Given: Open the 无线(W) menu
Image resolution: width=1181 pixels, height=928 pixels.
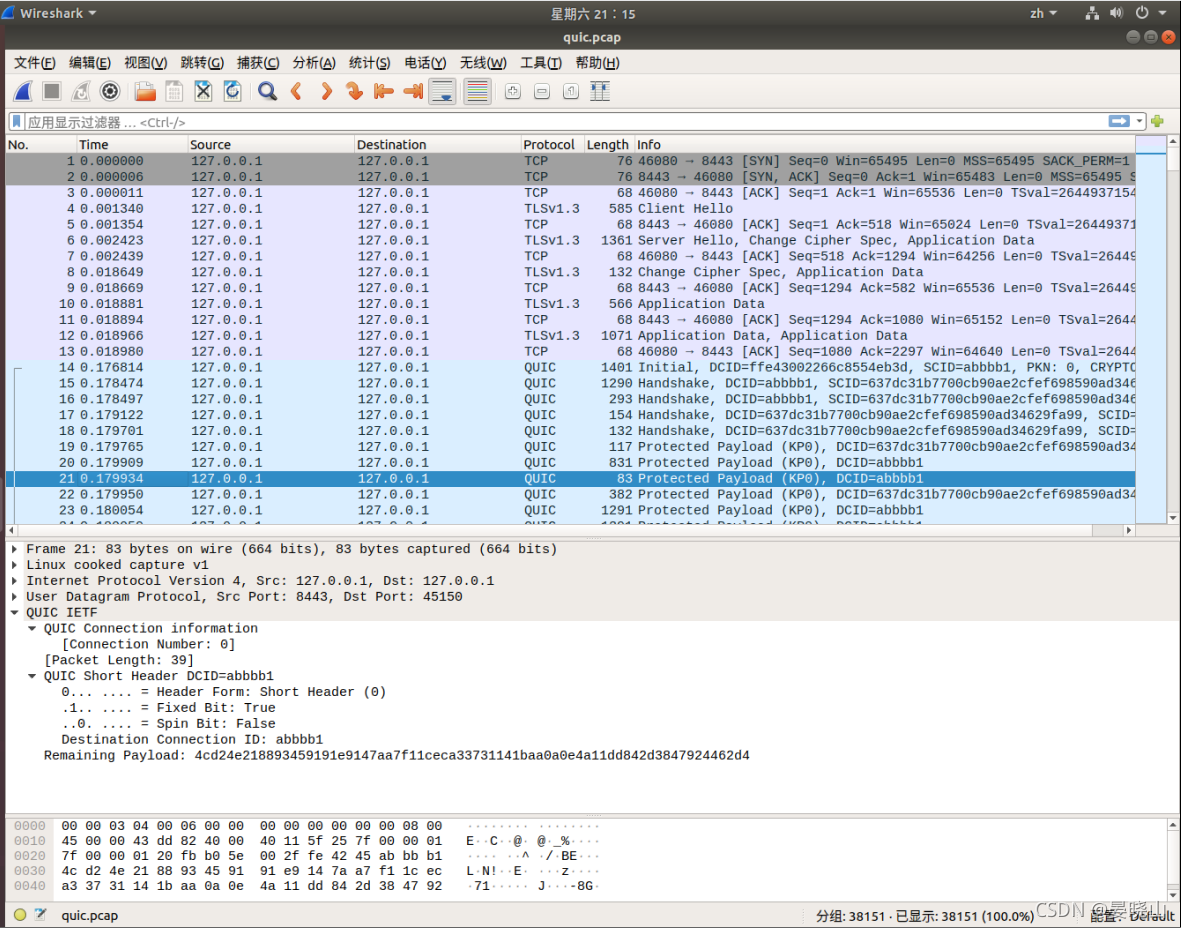Looking at the screenshot, I should (x=484, y=63).
